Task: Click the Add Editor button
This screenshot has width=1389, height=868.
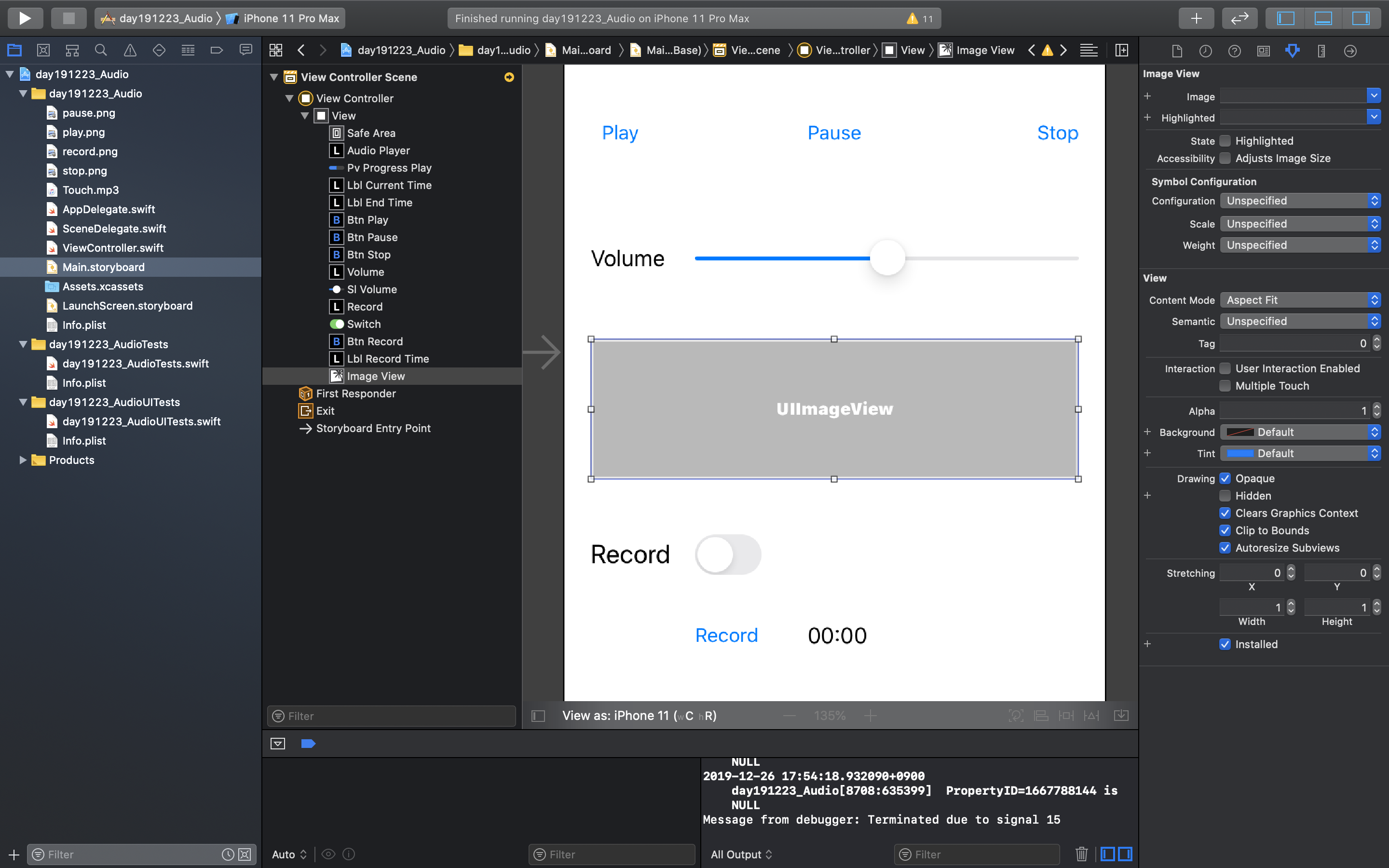Action: tap(1121, 51)
